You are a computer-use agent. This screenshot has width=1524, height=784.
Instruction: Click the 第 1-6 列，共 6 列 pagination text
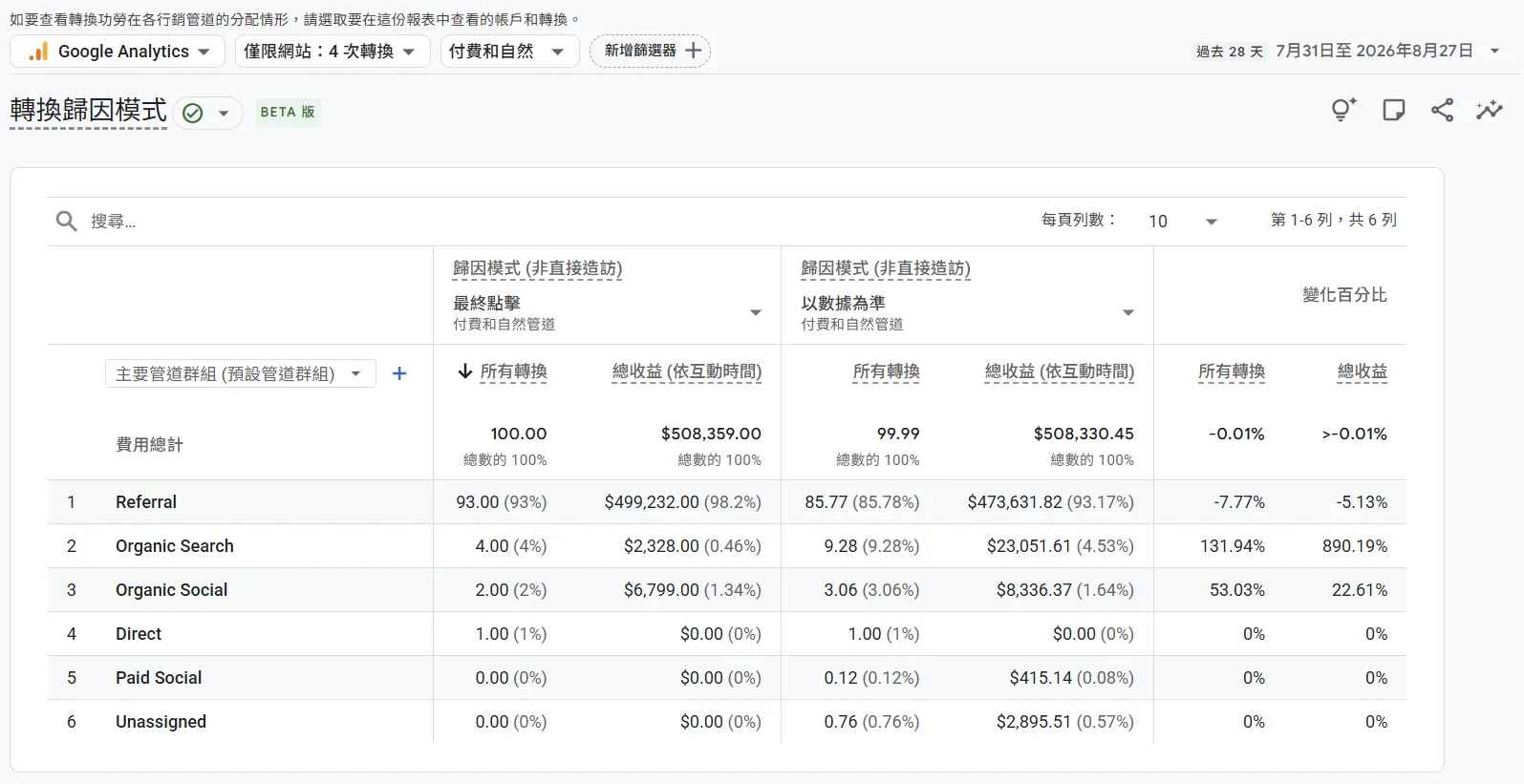1334,221
